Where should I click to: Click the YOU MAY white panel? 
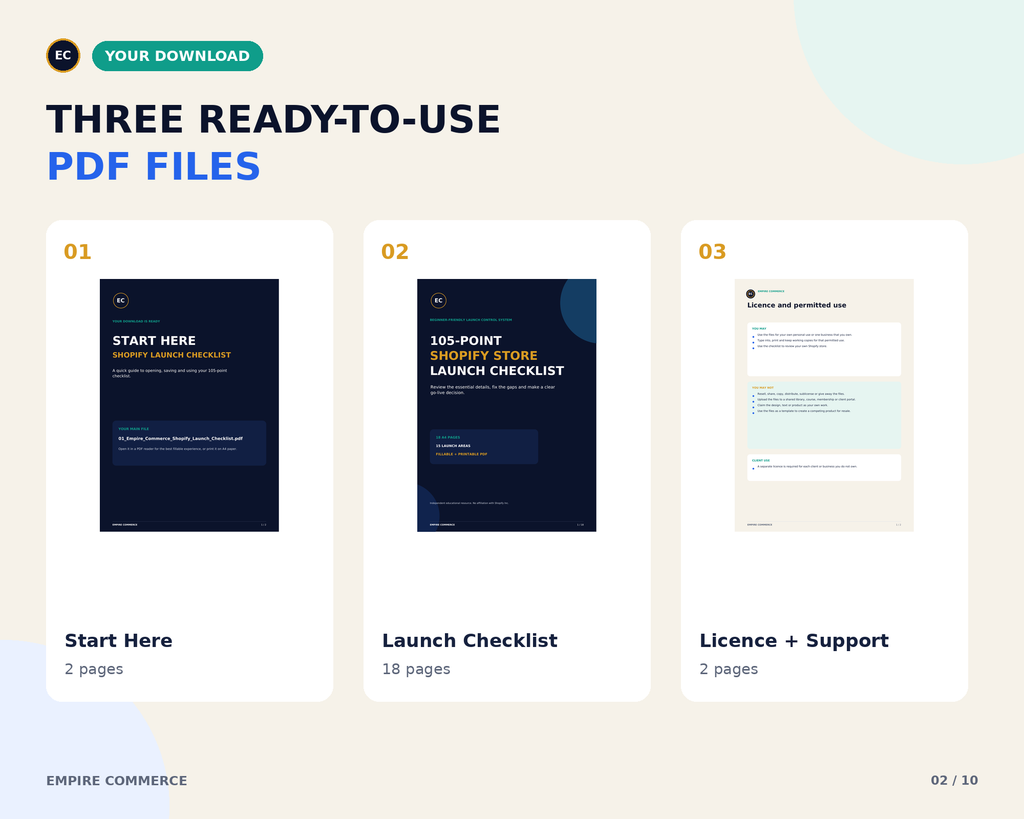824,349
